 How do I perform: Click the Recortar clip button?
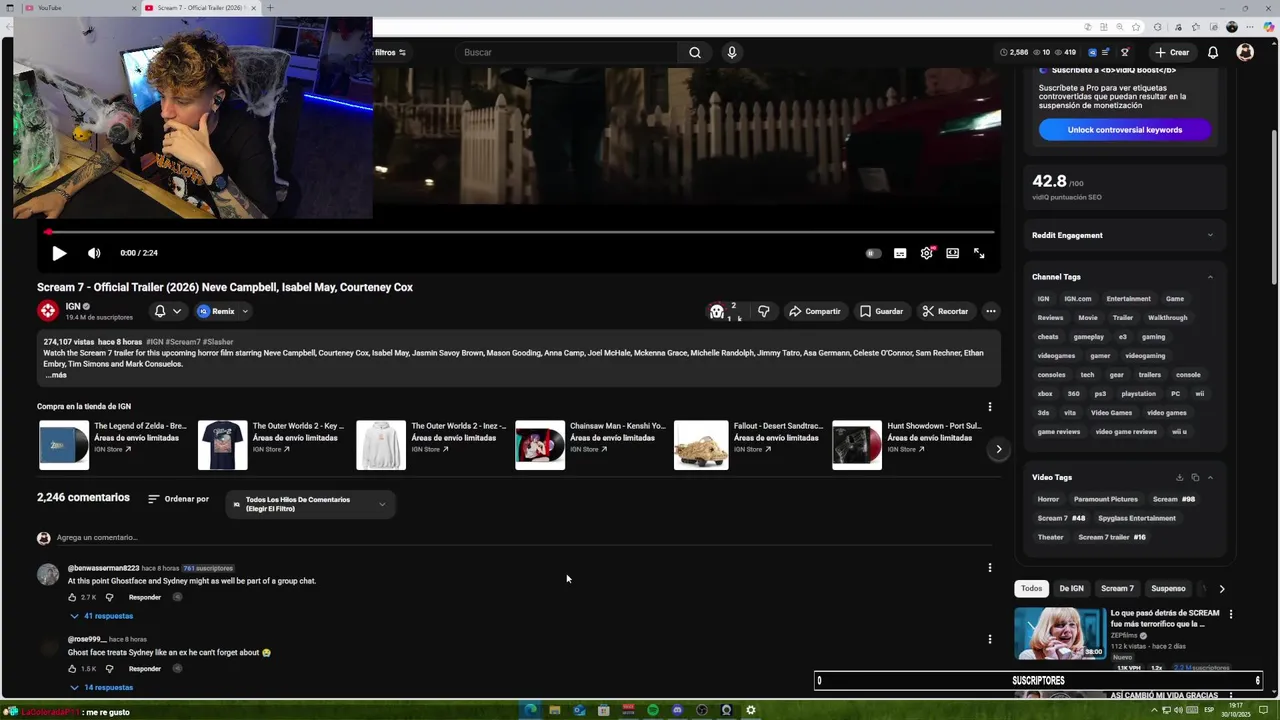pyautogui.click(x=945, y=311)
